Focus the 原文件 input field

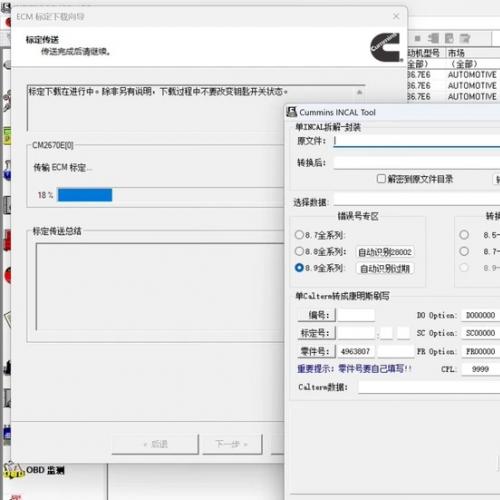click(x=417, y=141)
